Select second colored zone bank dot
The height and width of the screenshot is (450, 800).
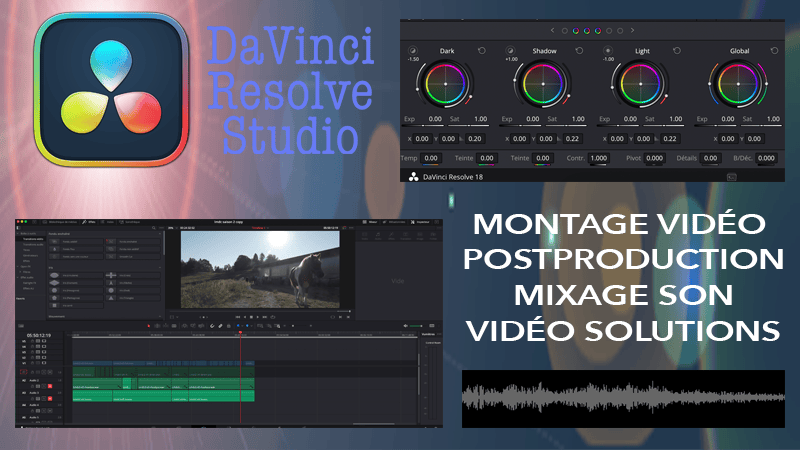click(x=587, y=31)
